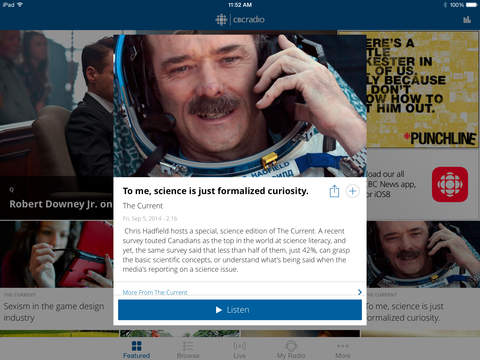Start playback with the Listen button

240,310
